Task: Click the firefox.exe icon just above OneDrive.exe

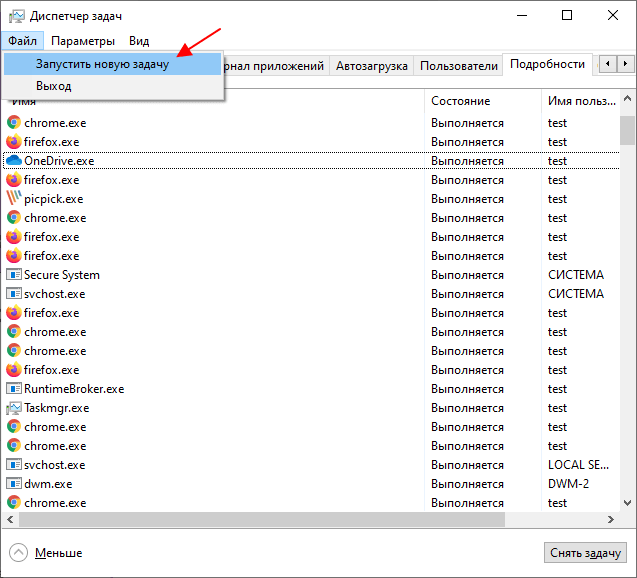Action: tap(14, 141)
